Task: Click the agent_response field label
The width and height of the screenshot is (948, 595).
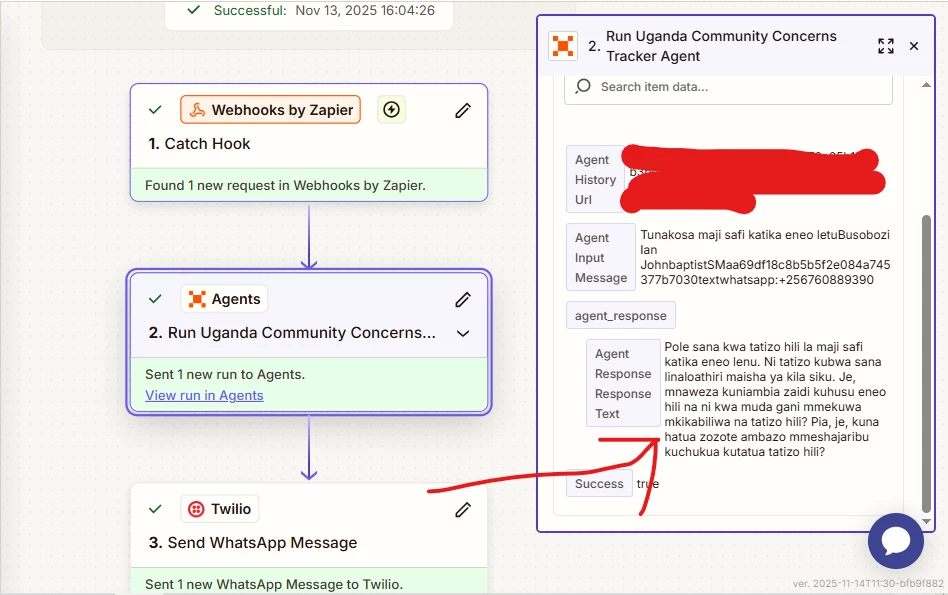Action: (621, 316)
